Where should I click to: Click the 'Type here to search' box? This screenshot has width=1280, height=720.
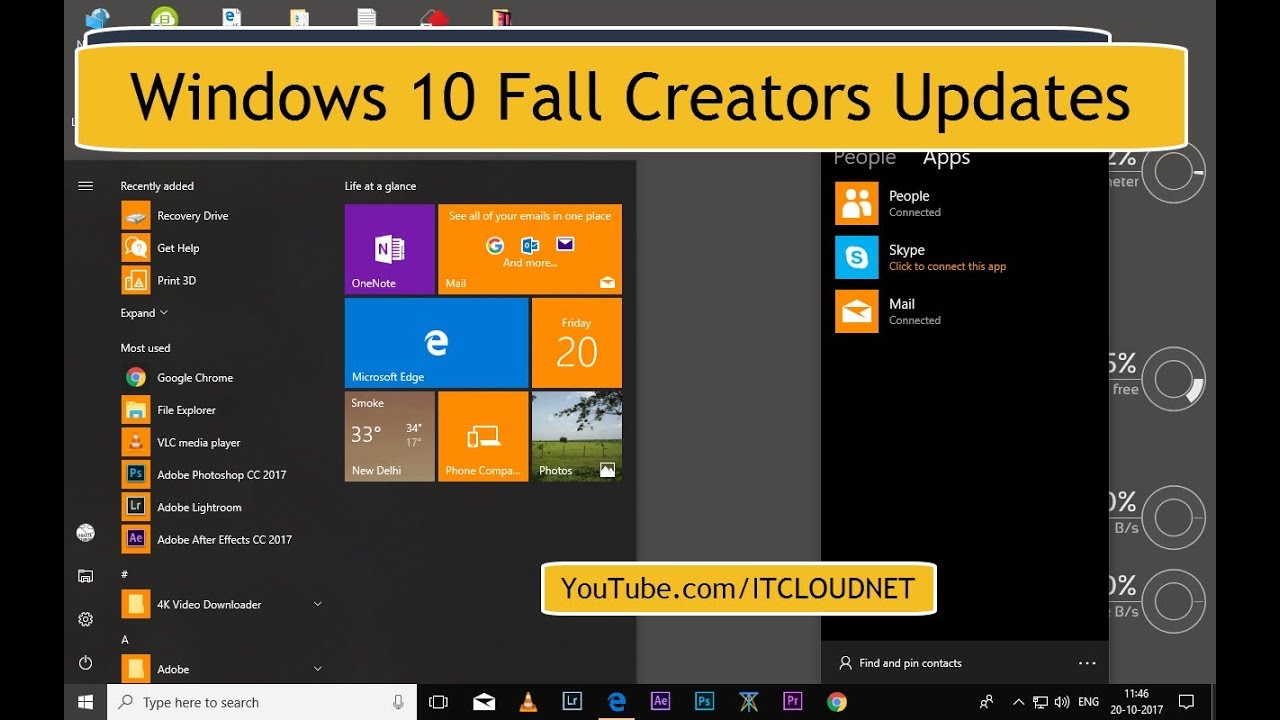pyautogui.click(x=260, y=702)
